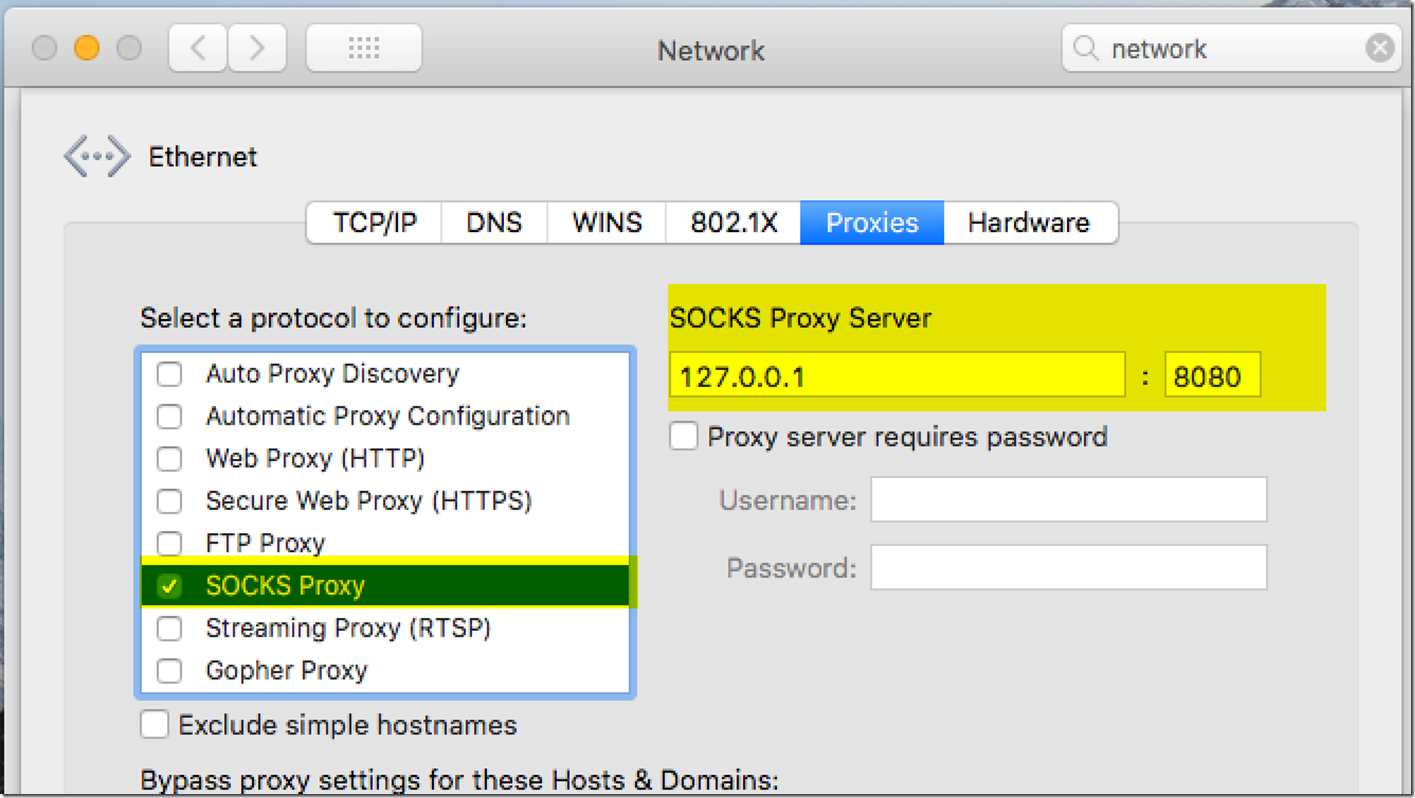Screen dimensions: 1415x798
Task: Clear the search field with the X icon
Action: tap(1379, 48)
